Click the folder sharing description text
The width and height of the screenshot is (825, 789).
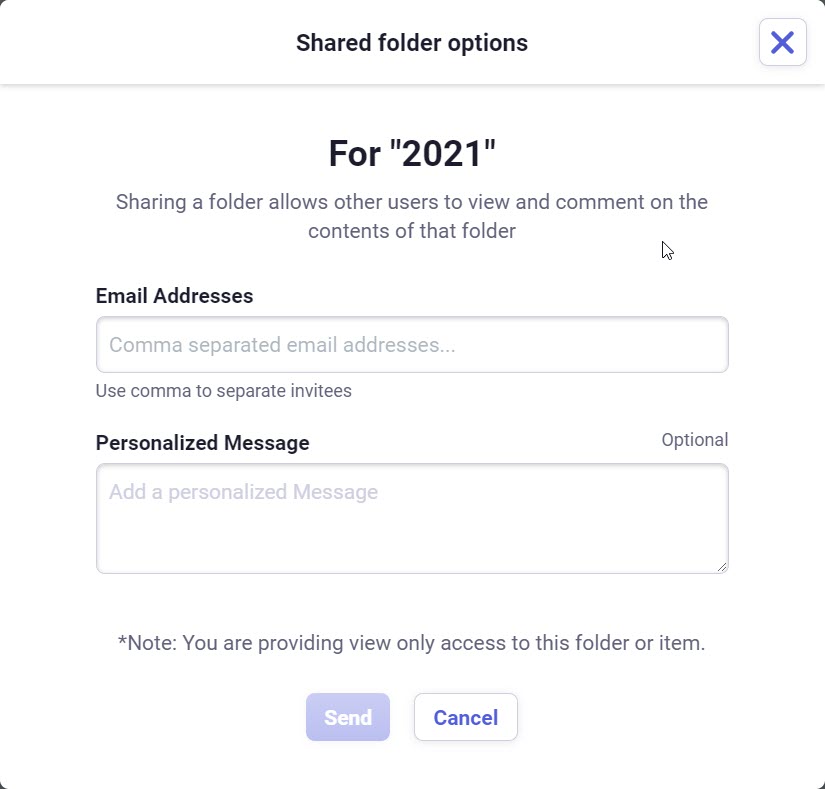pyautogui.click(x=412, y=216)
